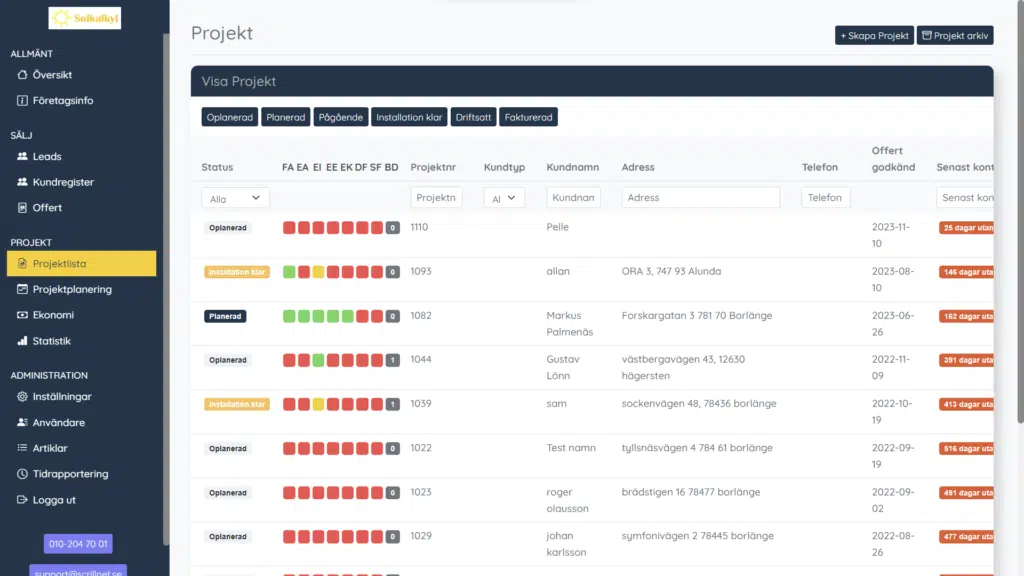Open the Kundtyp filter dropdown
Viewport: 1024px width, 576px height.
pyautogui.click(x=504, y=198)
